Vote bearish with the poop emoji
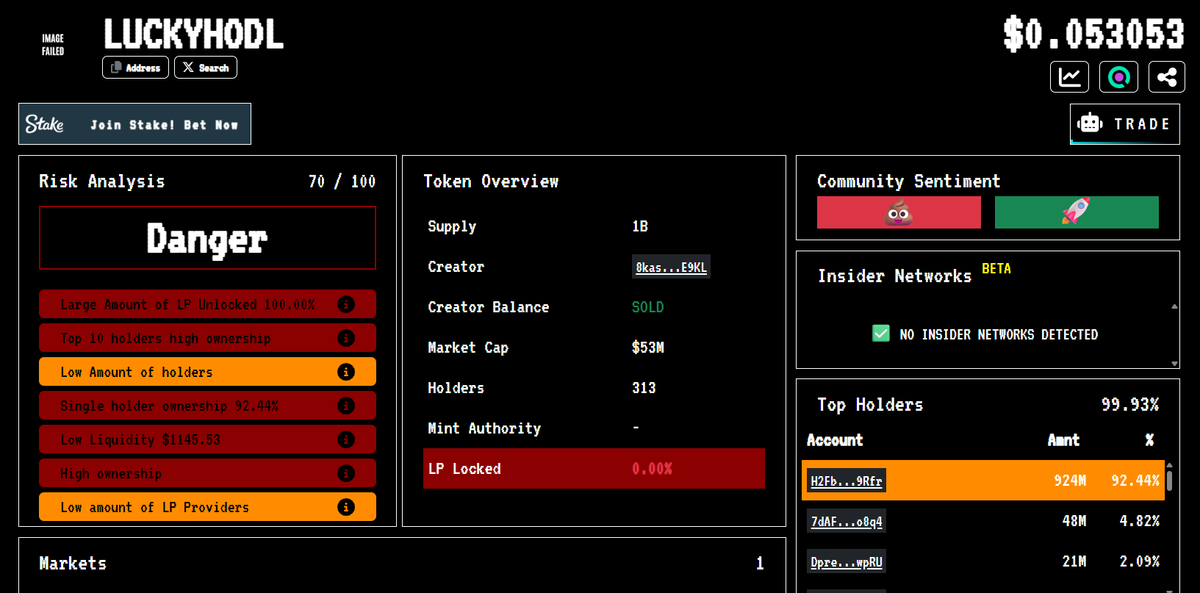This screenshot has width=1200, height=593. [899, 212]
